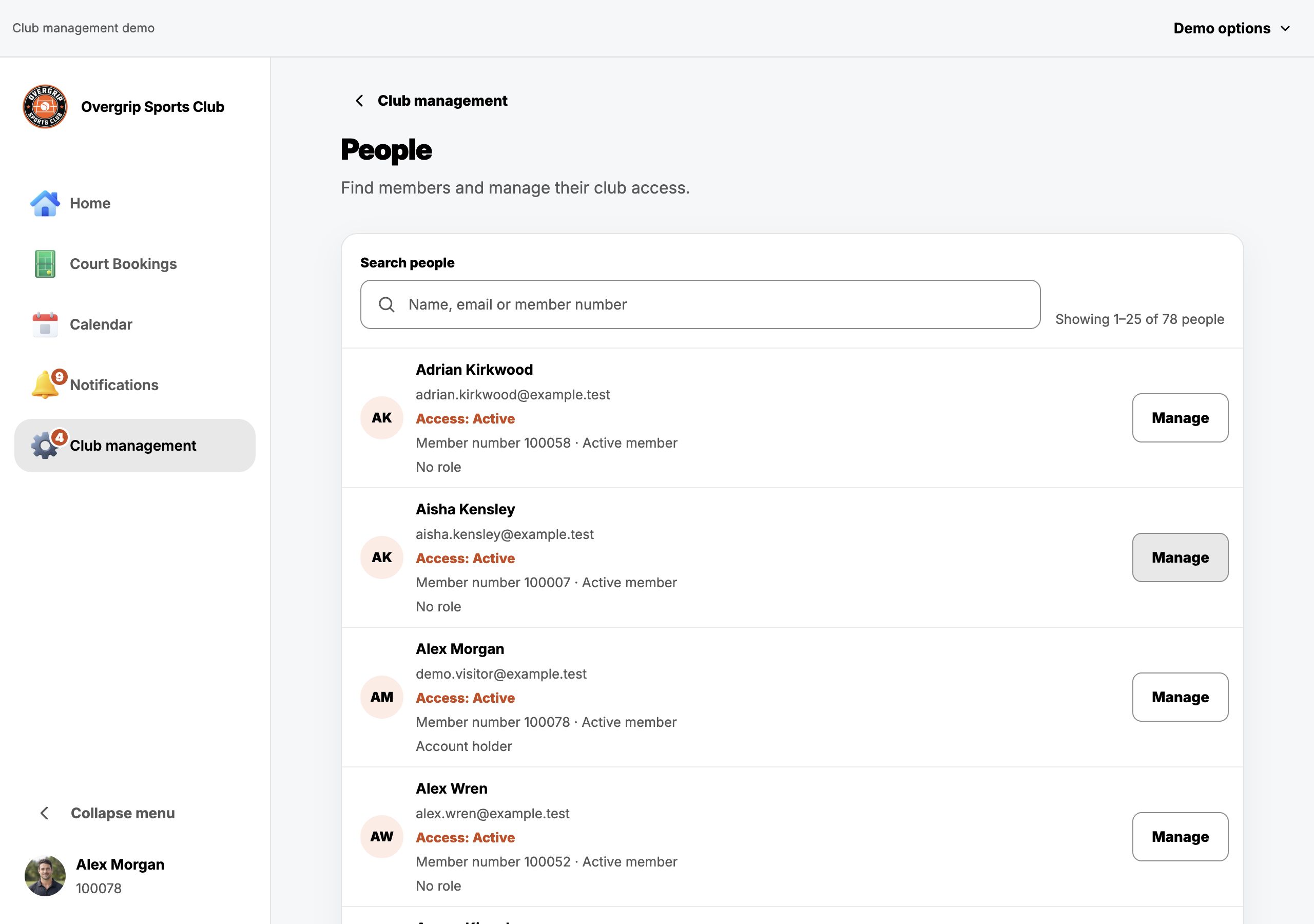Click 'Find members and manage their club access.'
The image size is (1314, 924).
[x=515, y=188]
